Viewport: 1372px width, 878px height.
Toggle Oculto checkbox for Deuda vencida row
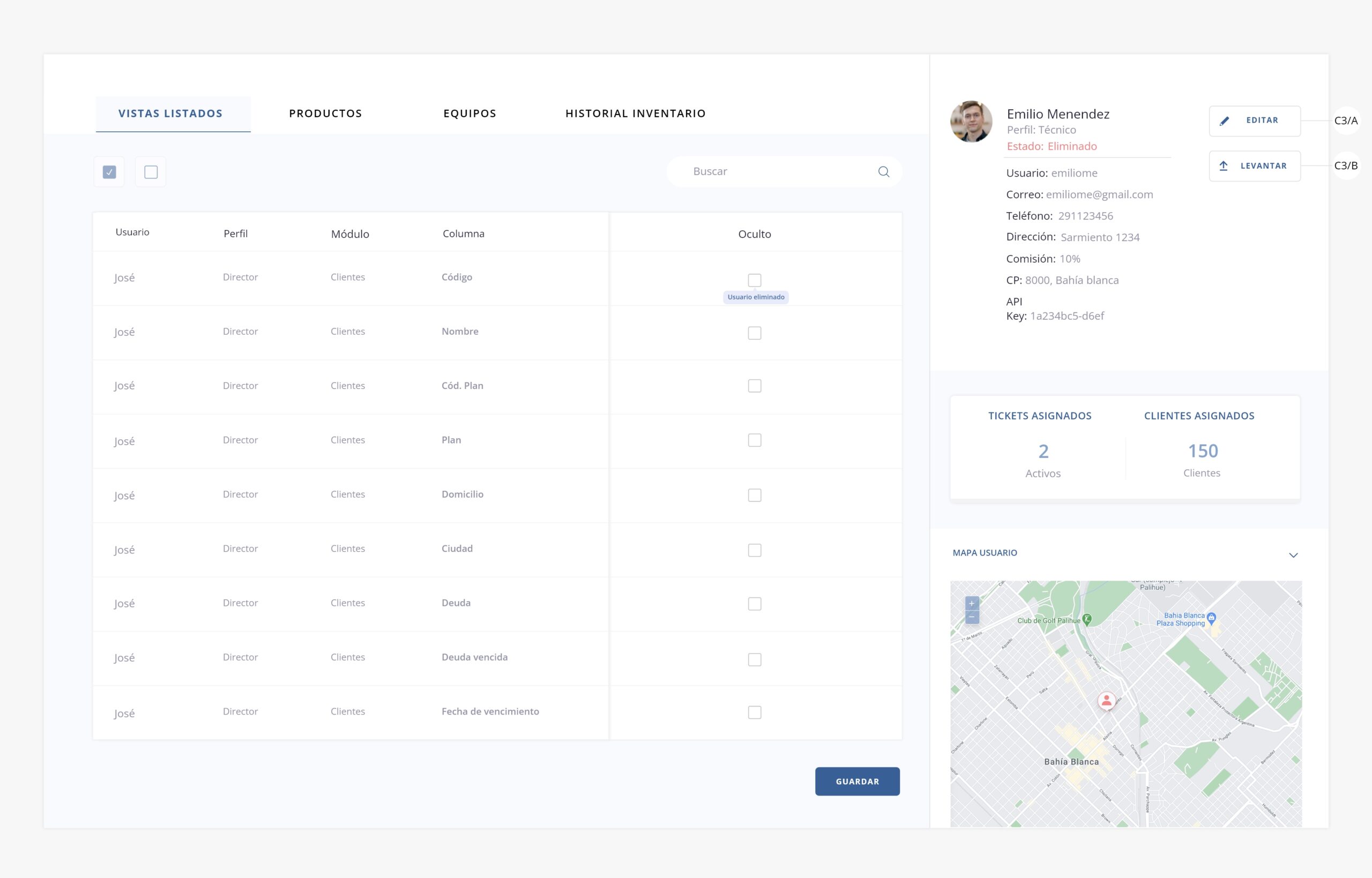point(754,659)
